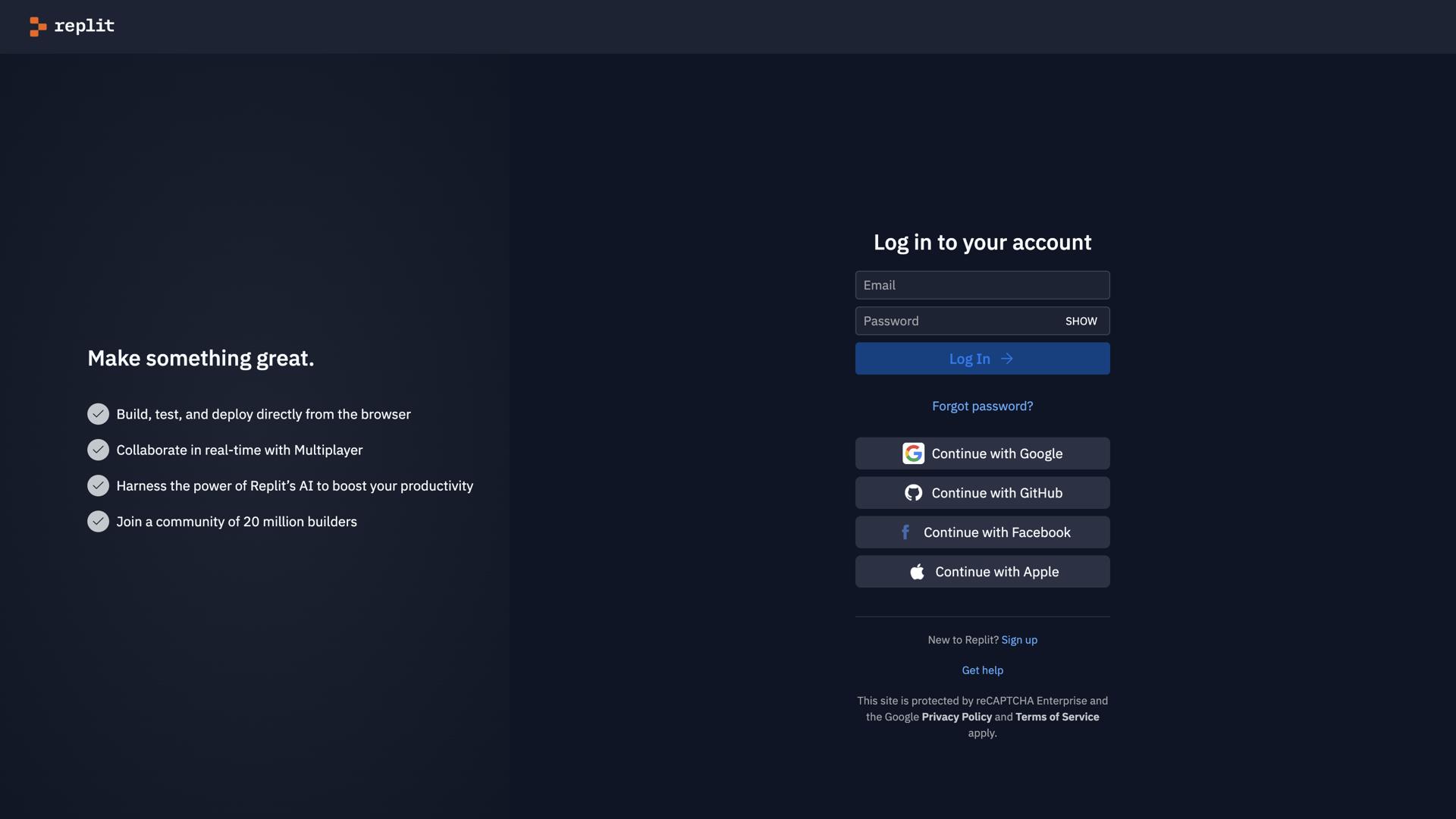
Task: Click the Google logo icon
Action: click(913, 453)
